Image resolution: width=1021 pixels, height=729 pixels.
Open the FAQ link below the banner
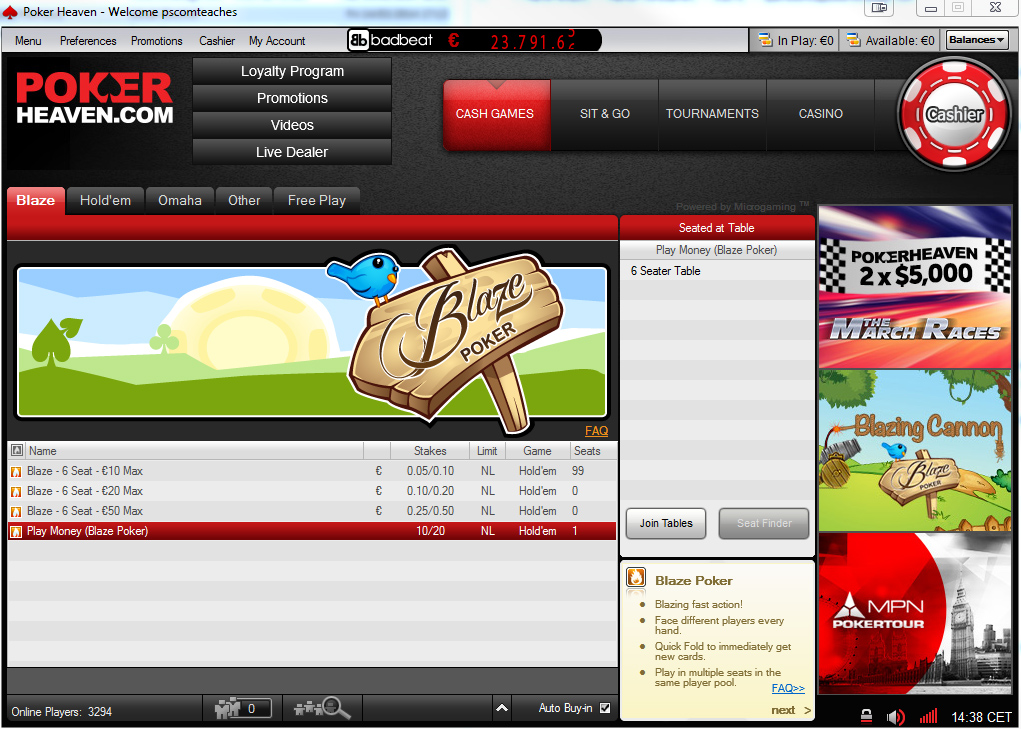tap(596, 430)
